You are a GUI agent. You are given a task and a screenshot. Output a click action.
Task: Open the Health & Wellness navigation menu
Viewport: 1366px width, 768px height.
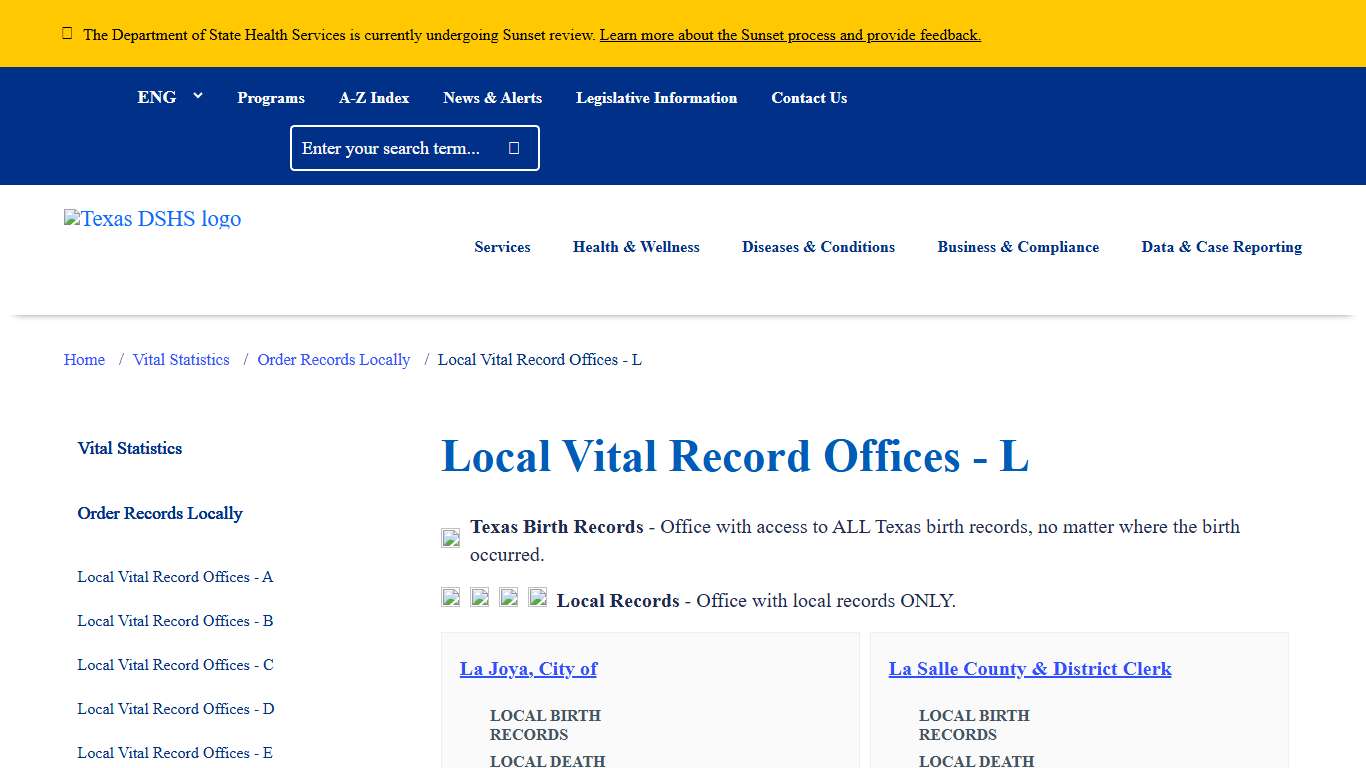click(x=636, y=247)
